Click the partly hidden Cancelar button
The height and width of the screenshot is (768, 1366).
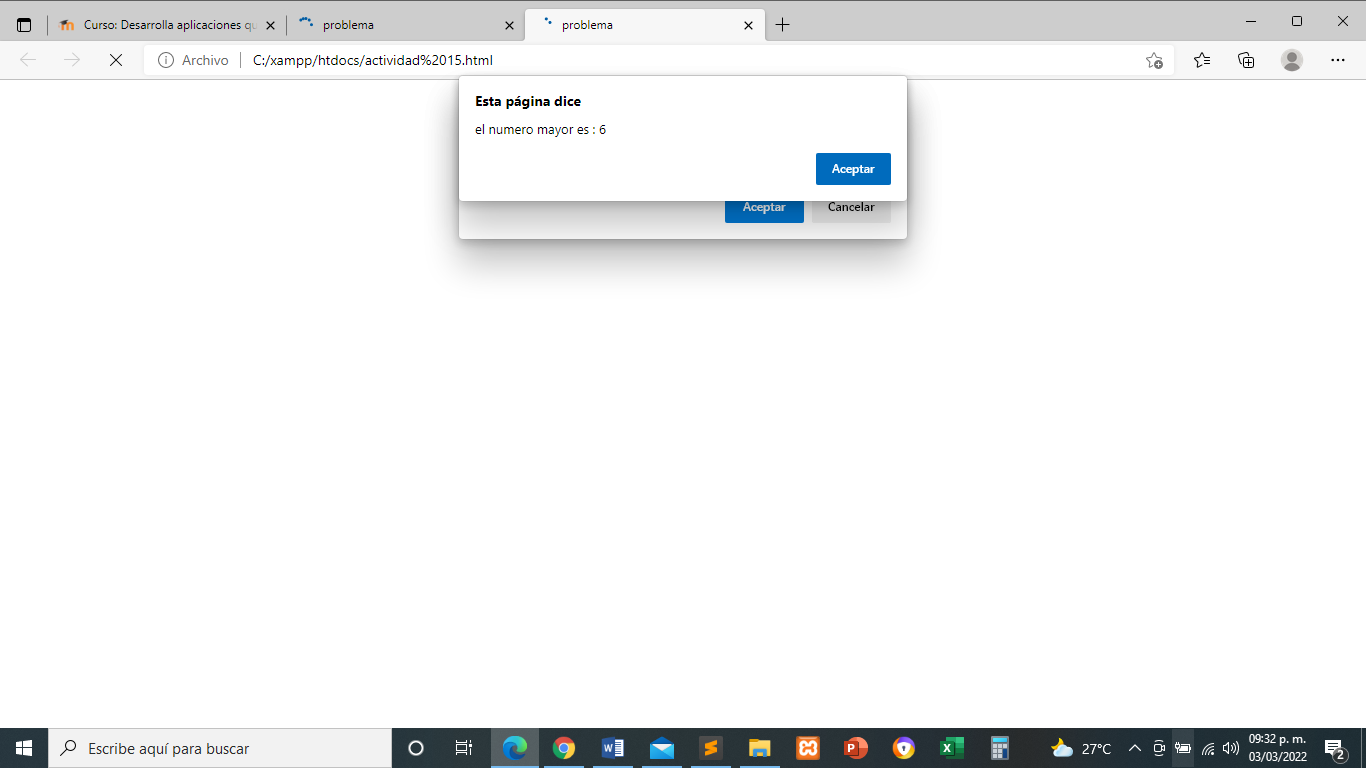[851, 211]
